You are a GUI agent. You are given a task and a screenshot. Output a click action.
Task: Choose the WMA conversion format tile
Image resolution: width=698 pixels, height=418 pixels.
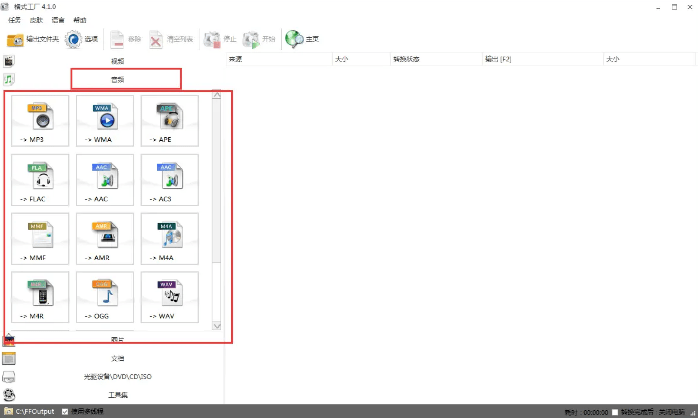[x=105, y=121]
